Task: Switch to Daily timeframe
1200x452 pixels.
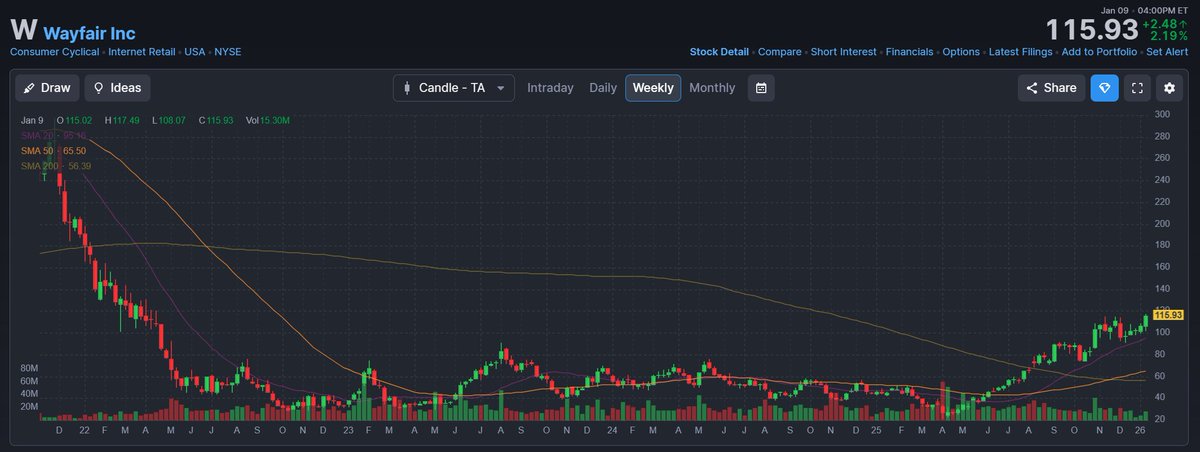Action: click(603, 88)
